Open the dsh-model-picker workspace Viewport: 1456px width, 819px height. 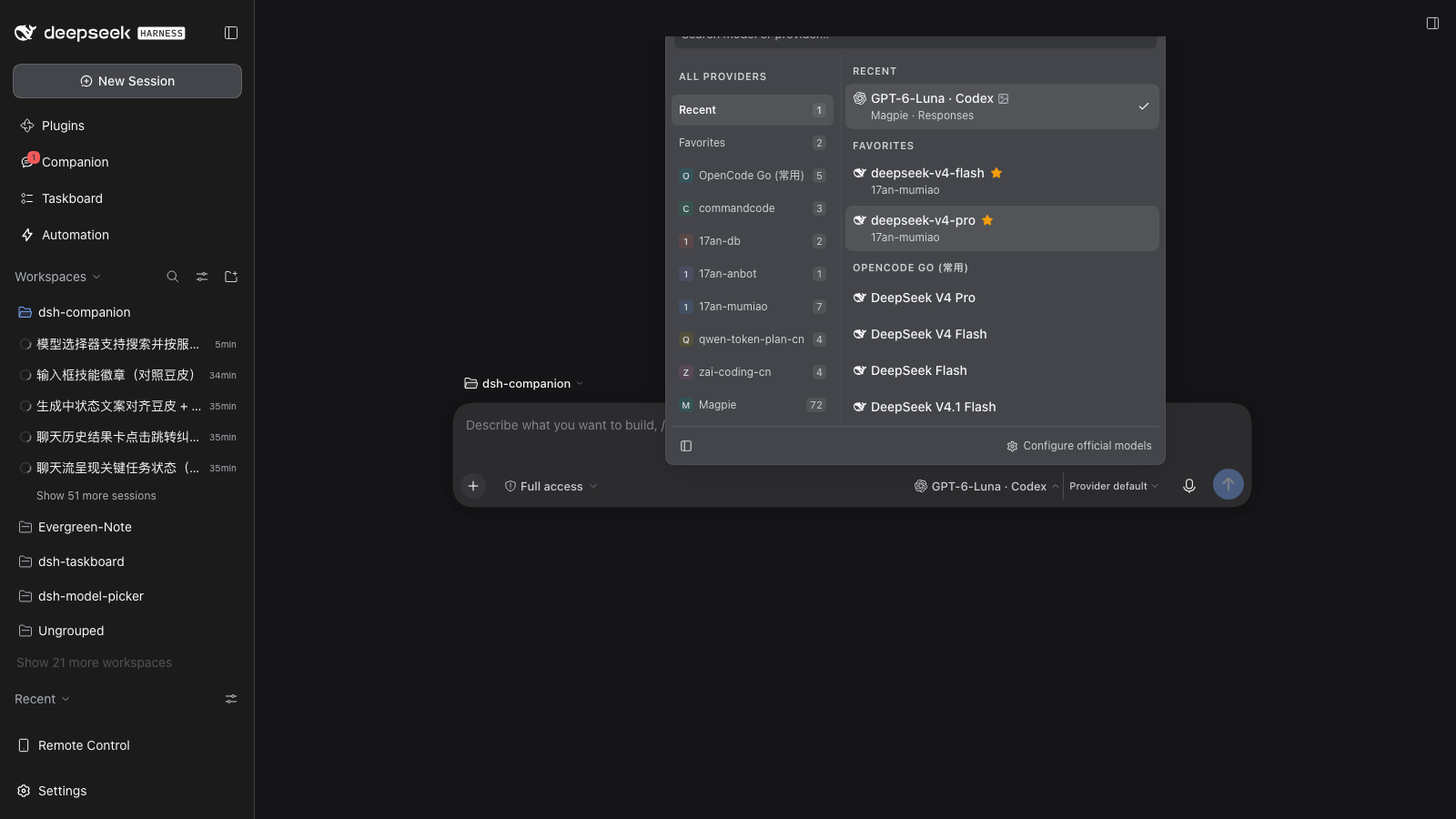(127, 596)
